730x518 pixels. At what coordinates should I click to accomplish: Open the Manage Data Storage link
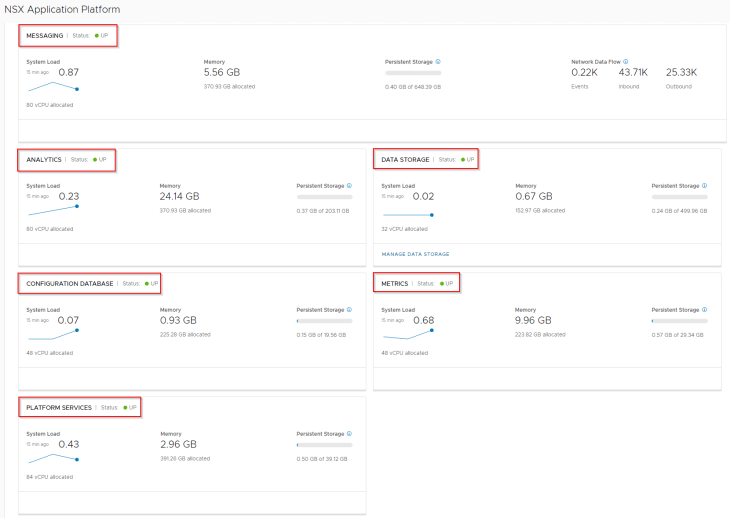click(x=415, y=254)
